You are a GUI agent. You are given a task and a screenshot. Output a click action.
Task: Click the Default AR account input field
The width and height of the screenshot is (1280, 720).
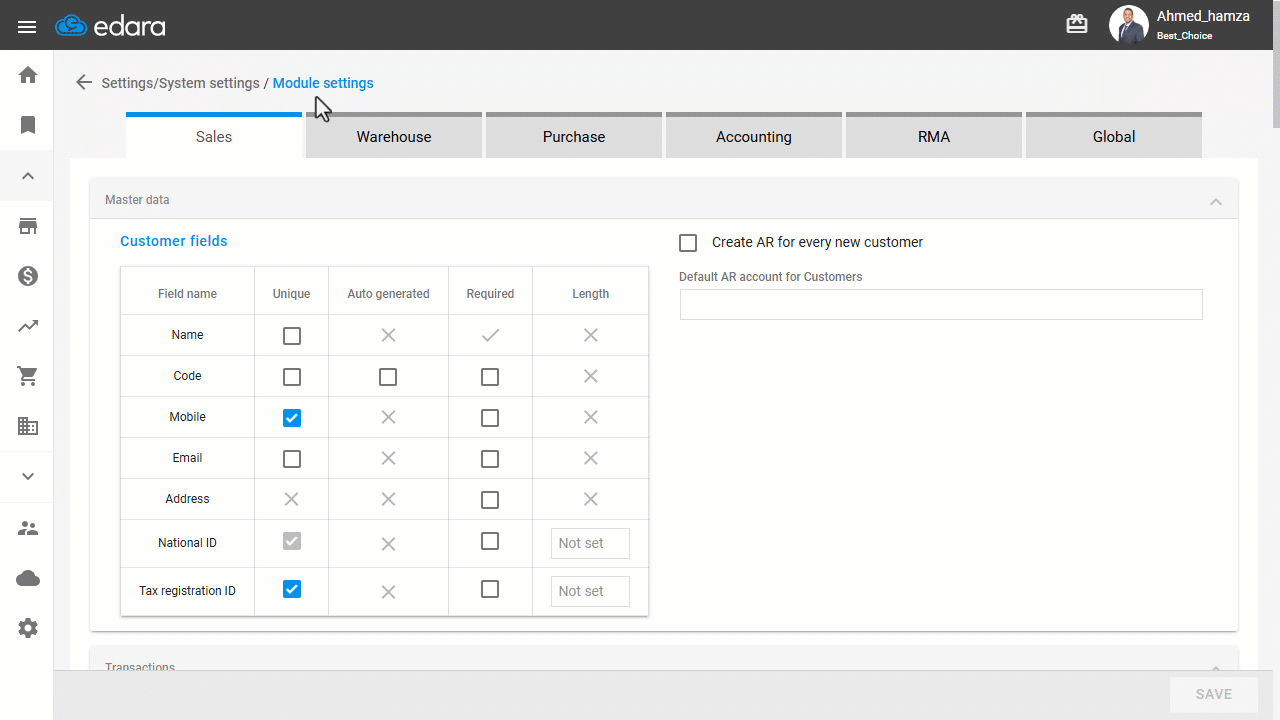click(x=941, y=305)
